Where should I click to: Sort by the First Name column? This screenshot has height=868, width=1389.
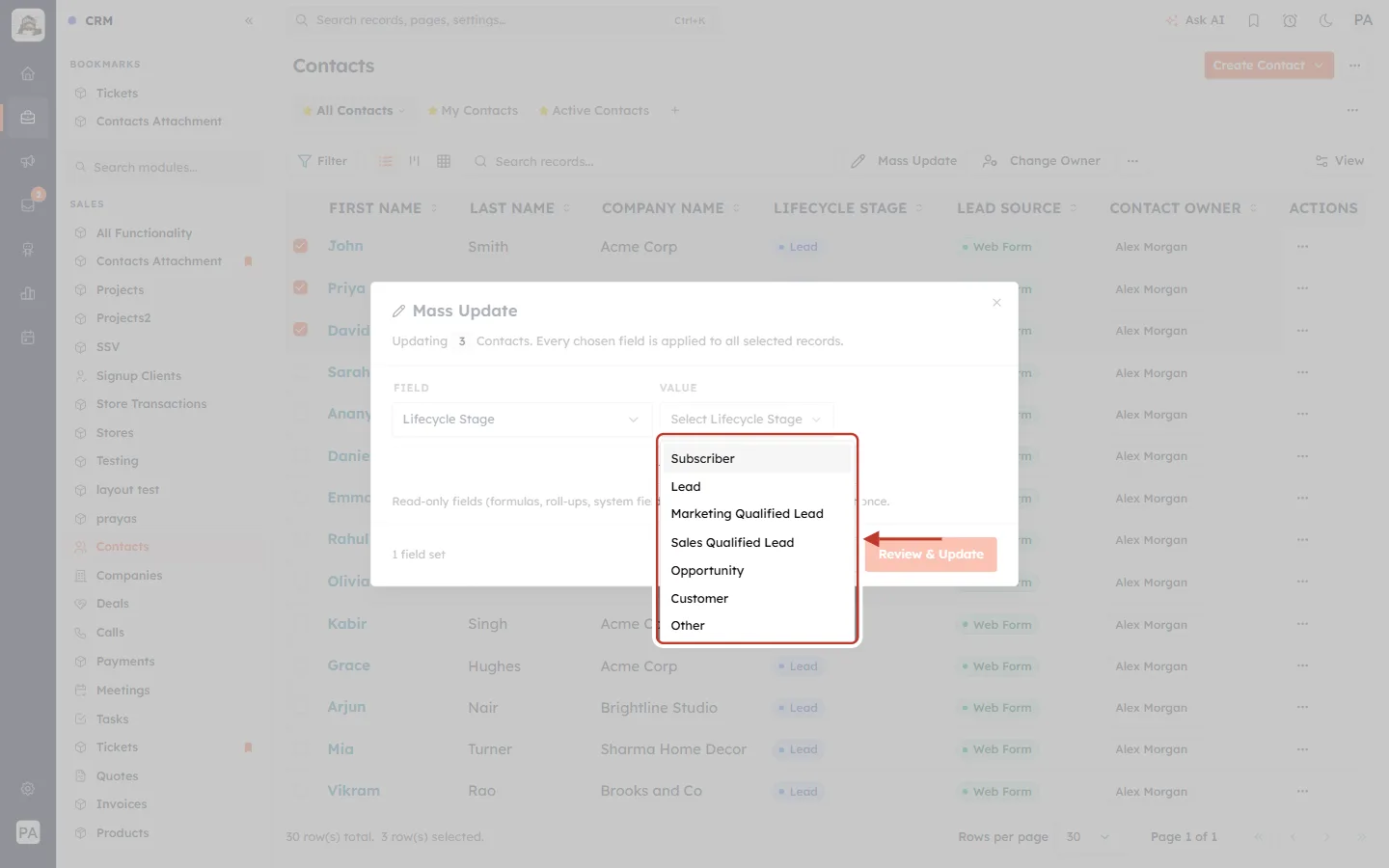pyautogui.click(x=383, y=208)
